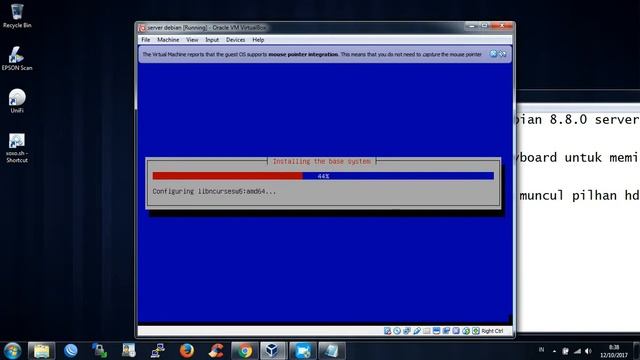Click the keyboard capture status icon
640x360 pixels.
click(476, 331)
